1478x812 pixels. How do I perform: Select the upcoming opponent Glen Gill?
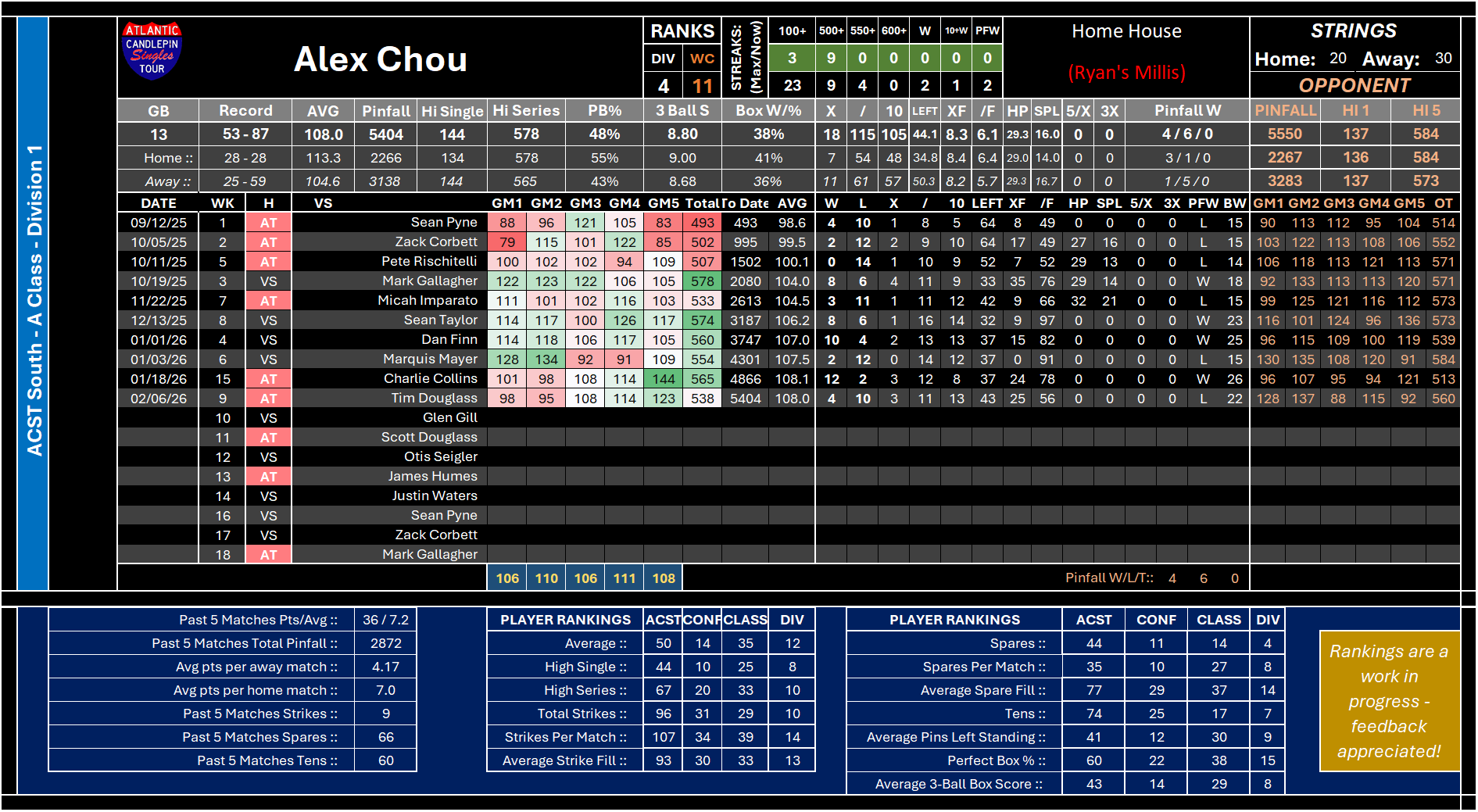449,417
